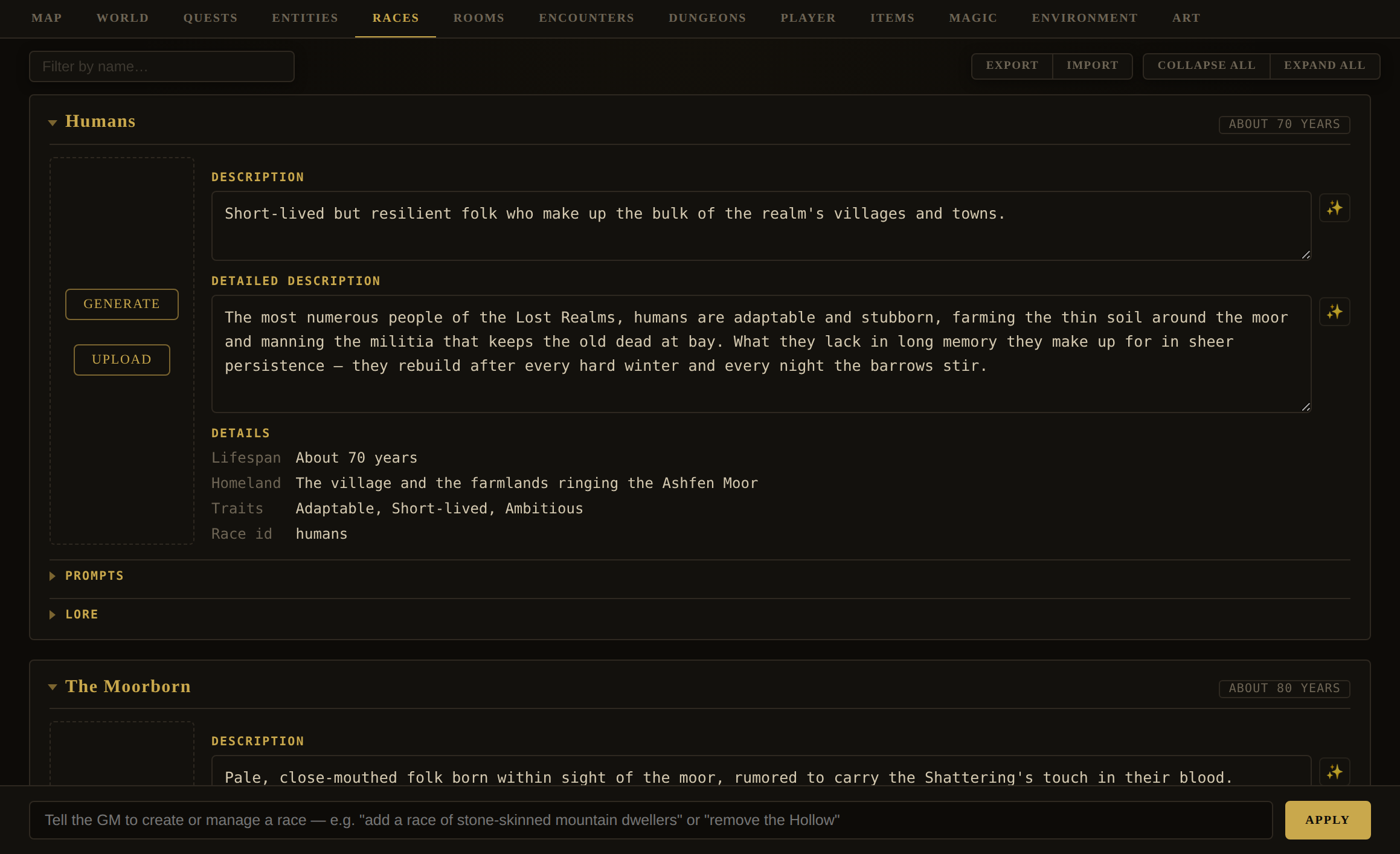
Task: Select the Races tab
Action: [396, 18]
